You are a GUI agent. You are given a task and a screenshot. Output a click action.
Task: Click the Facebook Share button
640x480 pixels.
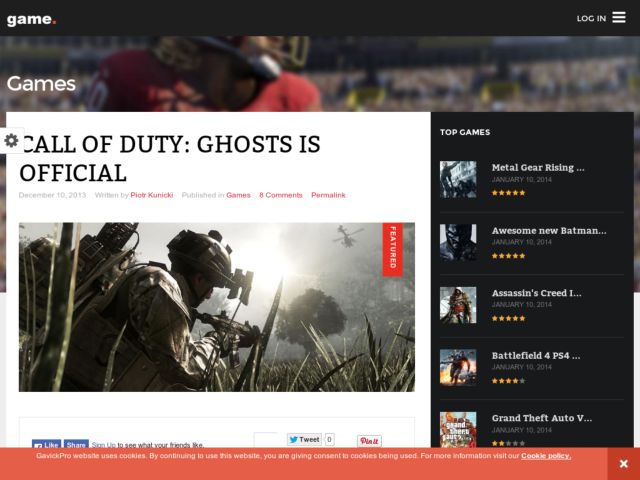(x=77, y=444)
